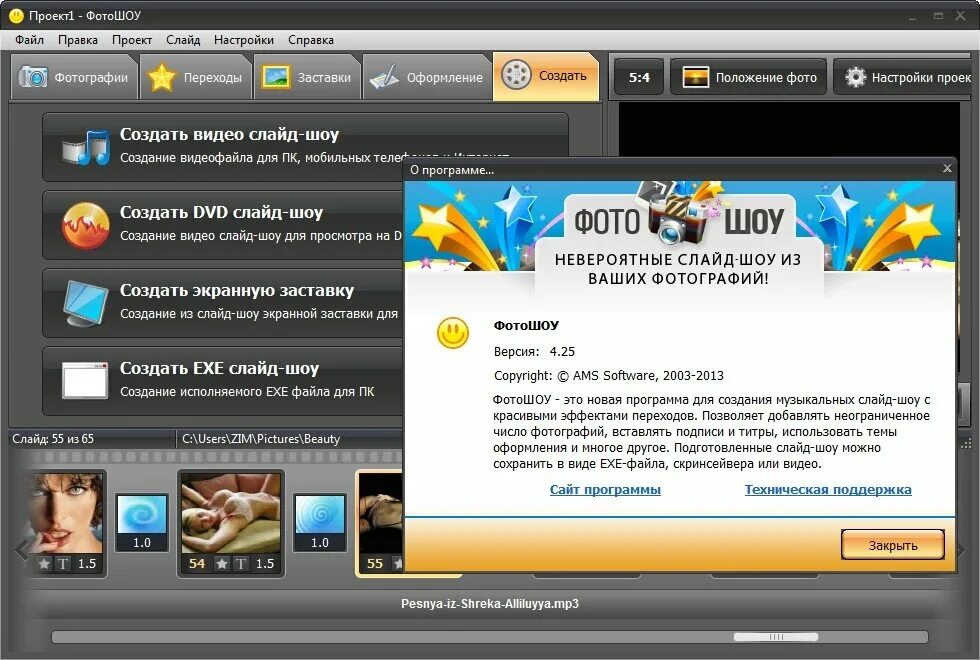
Task: Switch to the Заставки tab
Action: pyautogui.click(x=307, y=78)
